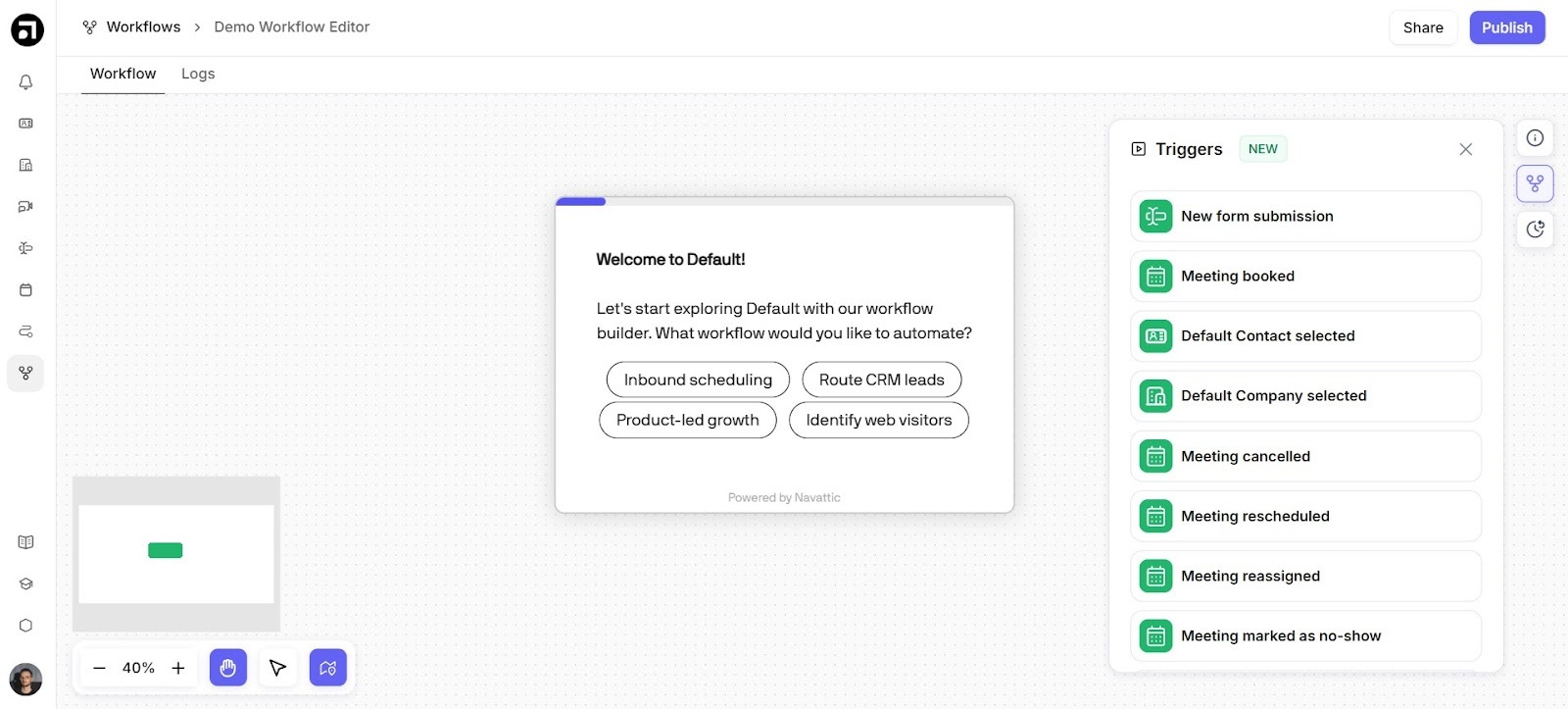Choose Identify web visitors option
The height and width of the screenshot is (709, 1568).
(879, 420)
